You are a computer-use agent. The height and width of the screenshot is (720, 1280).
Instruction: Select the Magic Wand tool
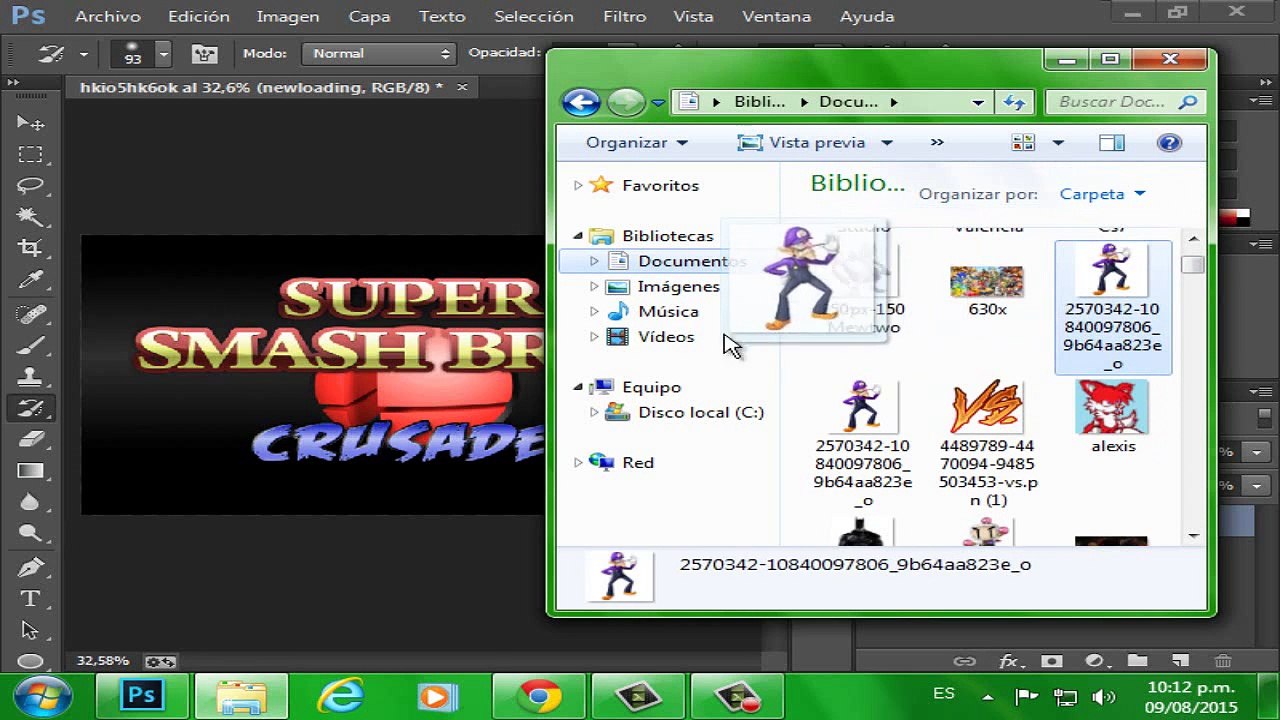click(x=30, y=217)
